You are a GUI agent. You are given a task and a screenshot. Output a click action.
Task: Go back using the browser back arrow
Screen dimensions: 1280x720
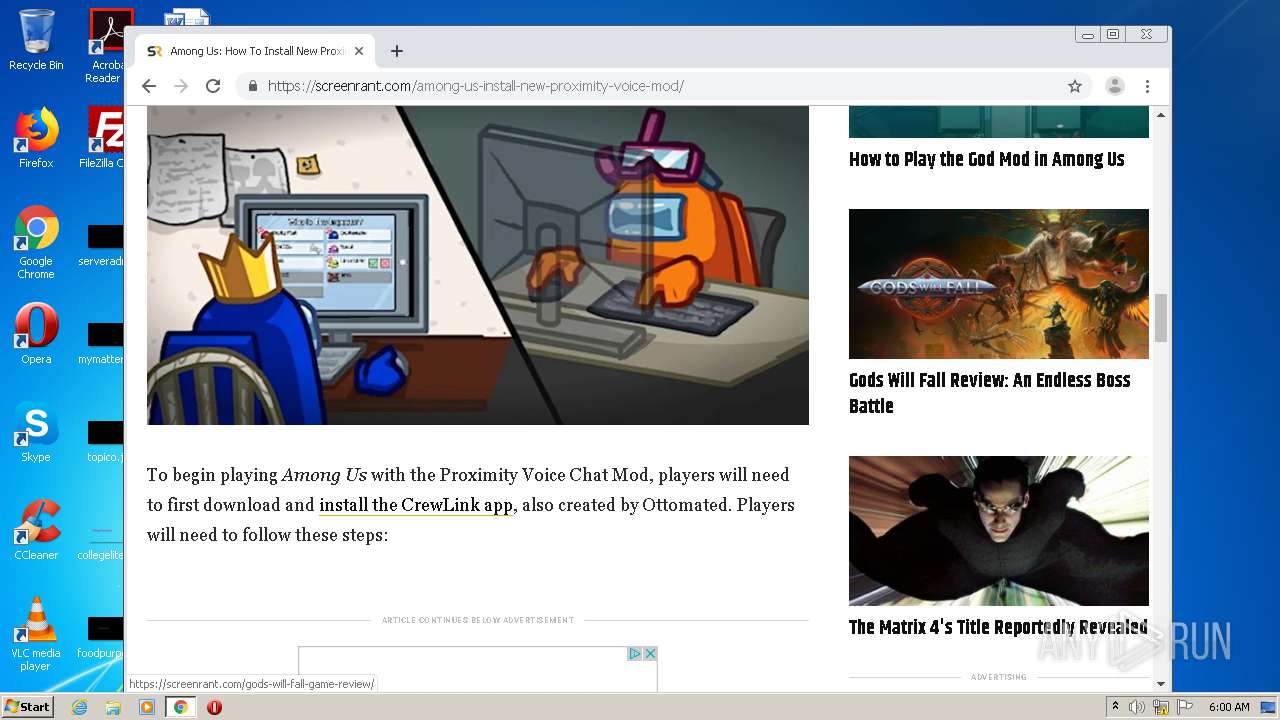[x=149, y=86]
